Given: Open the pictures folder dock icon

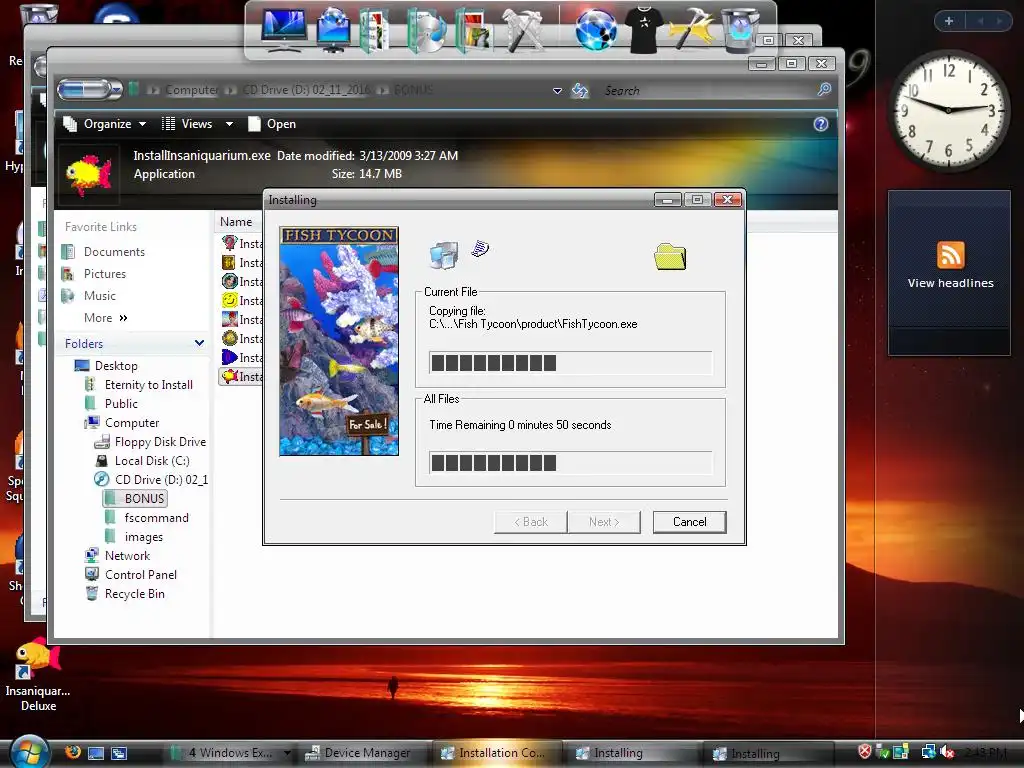Looking at the screenshot, I should (473, 30).
